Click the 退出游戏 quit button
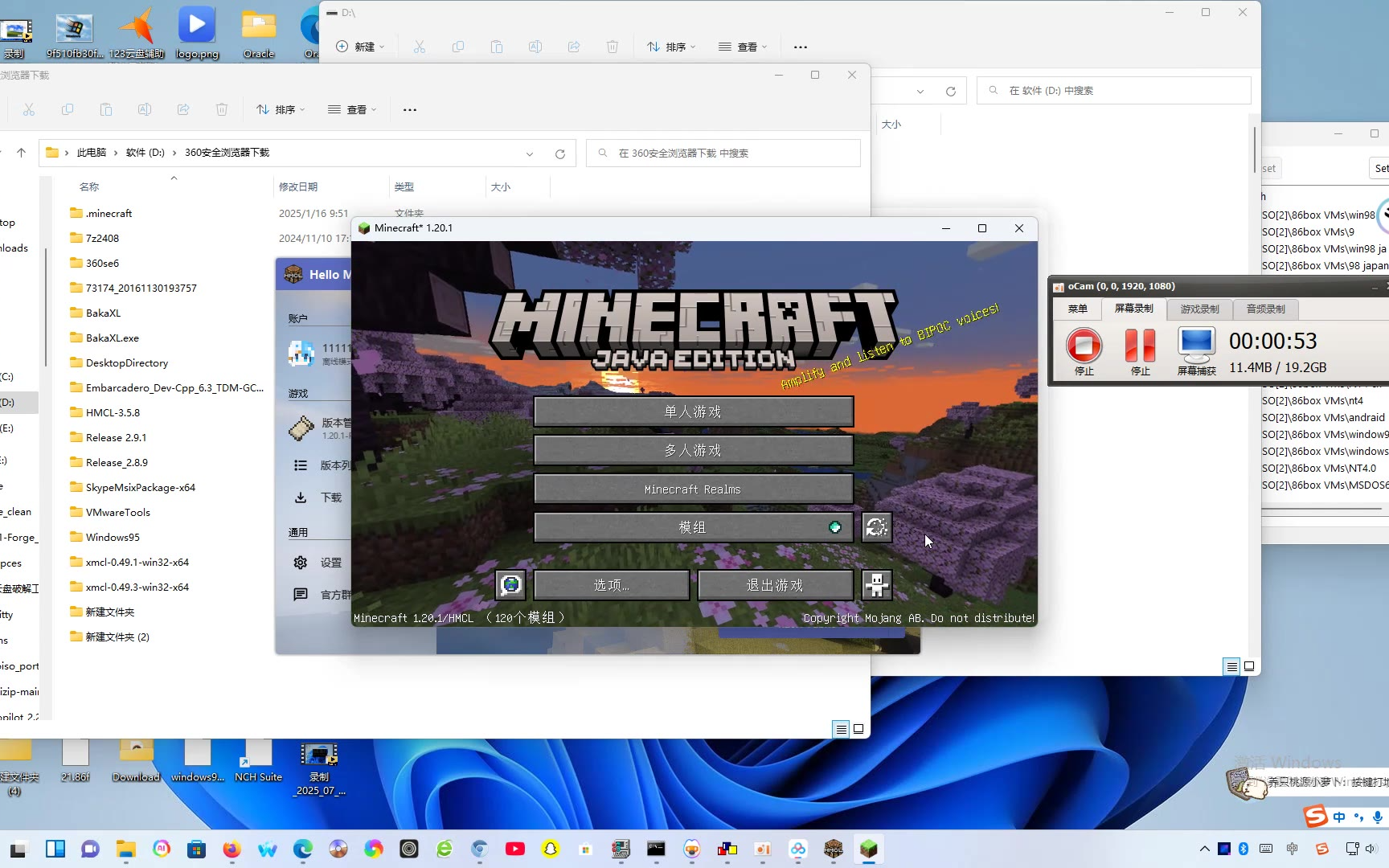Image resolution: width=1389 pixels, height=868 pixels. [x=776, y=585]
